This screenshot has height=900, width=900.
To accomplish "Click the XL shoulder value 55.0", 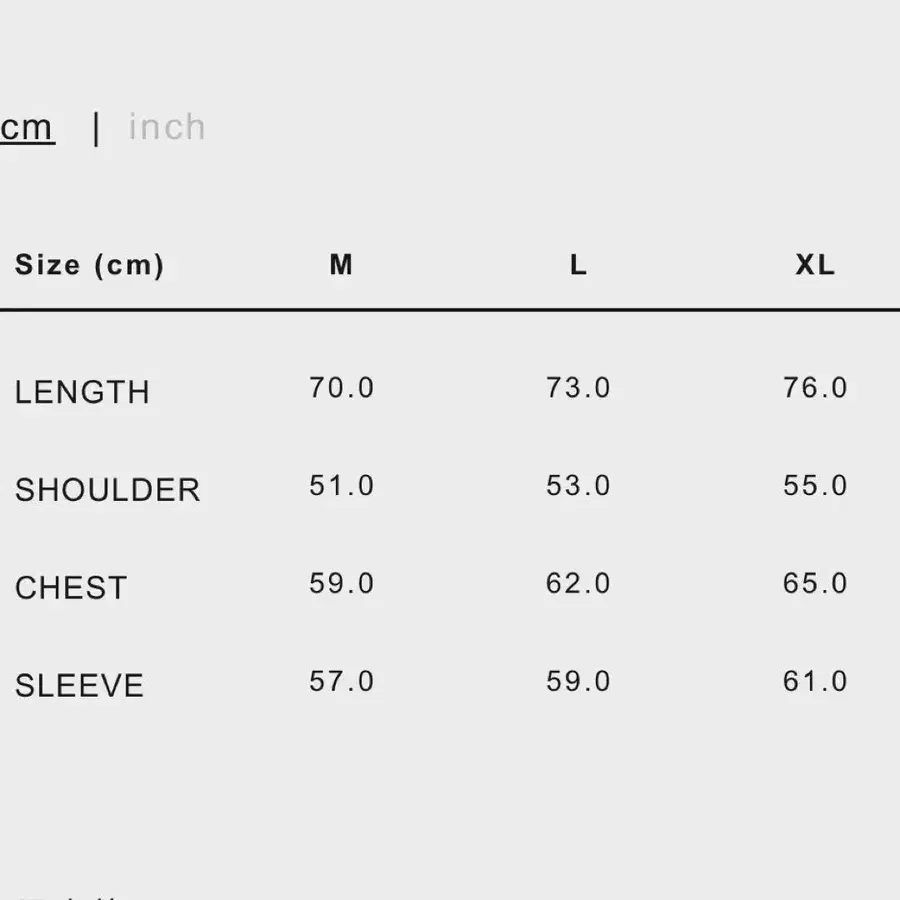I will pos(815,486).
